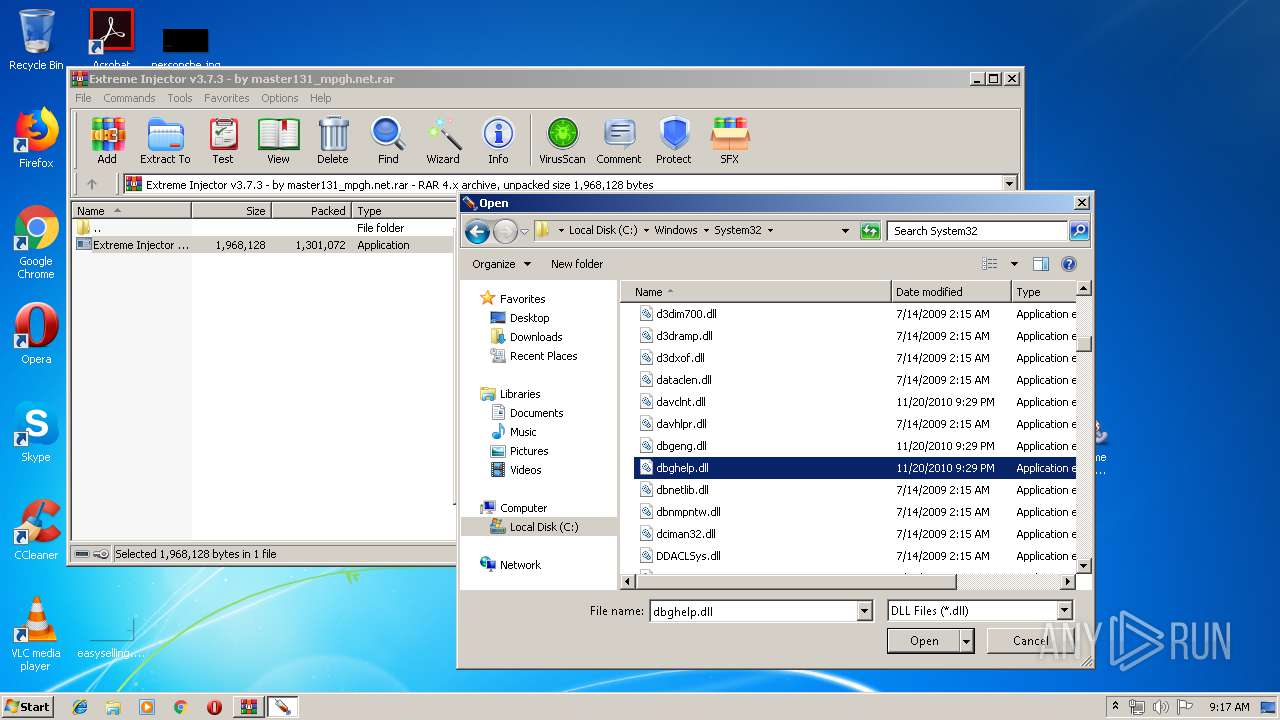The height and width of the screenshot is (720, 1280).
Task: Open the Tools menu
Action: pos(180,98)
